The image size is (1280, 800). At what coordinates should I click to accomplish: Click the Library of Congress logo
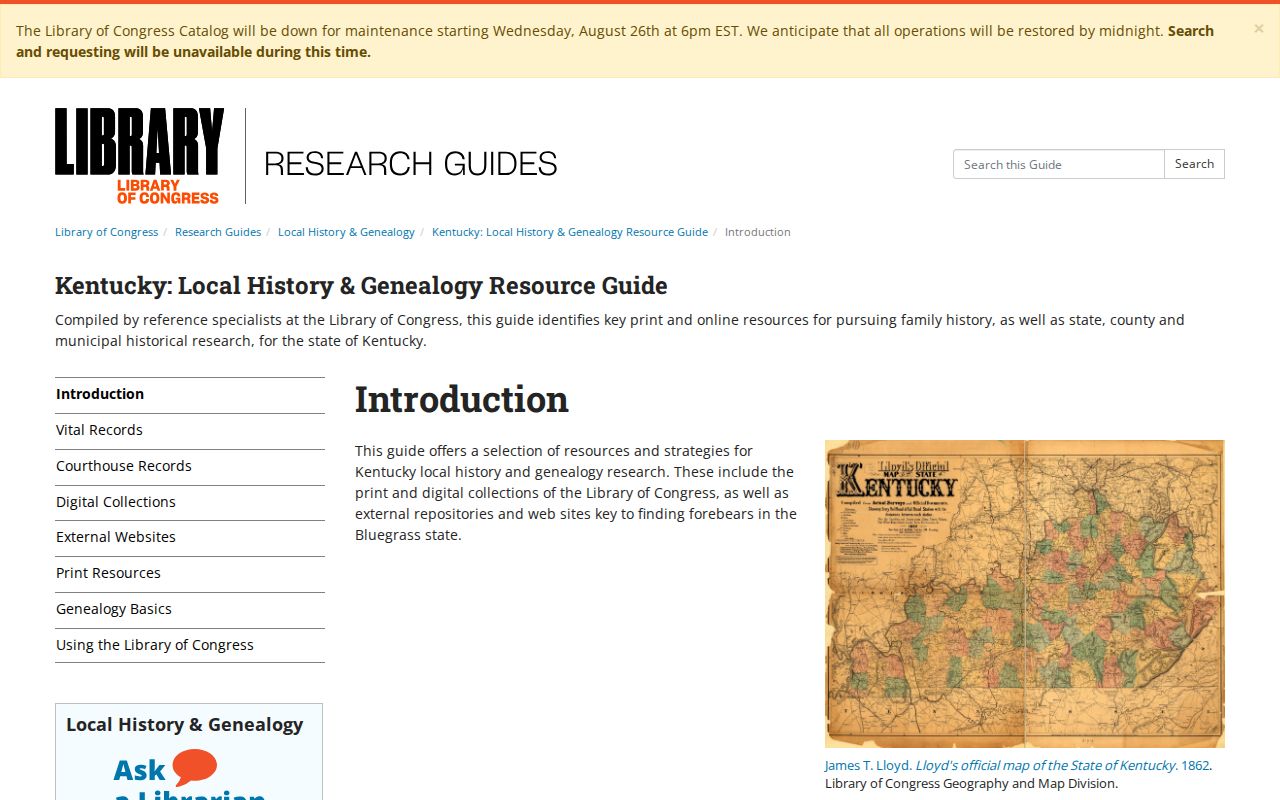tap(139, 156)
